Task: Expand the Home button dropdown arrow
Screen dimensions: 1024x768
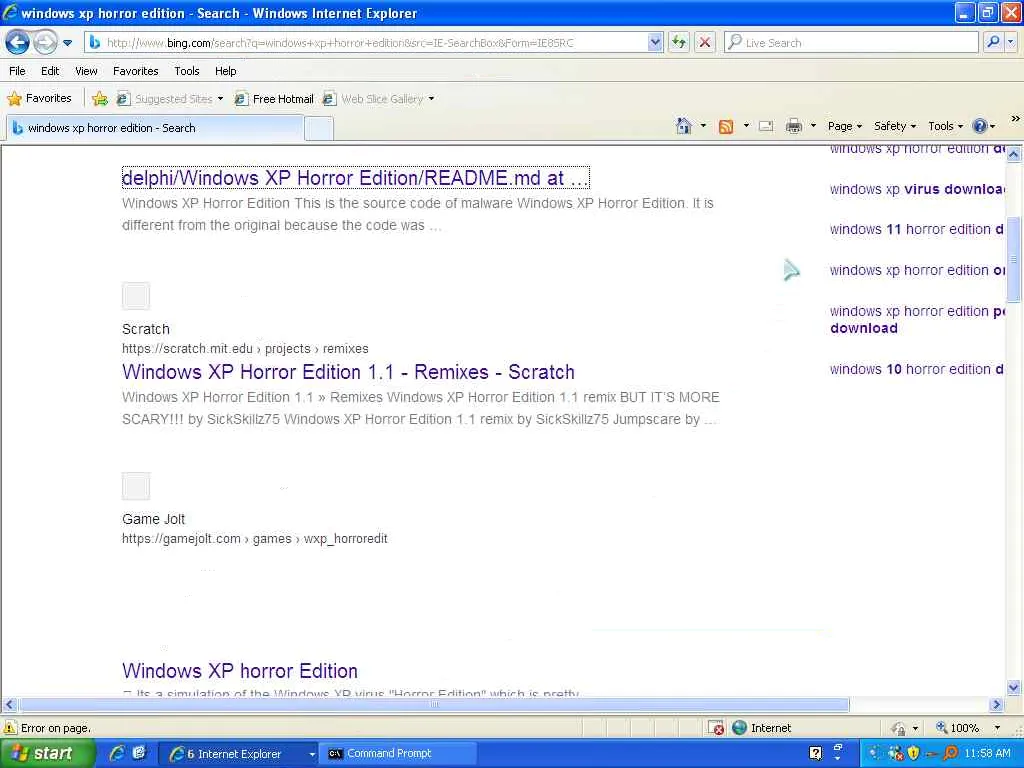Action: click(703, 125)
